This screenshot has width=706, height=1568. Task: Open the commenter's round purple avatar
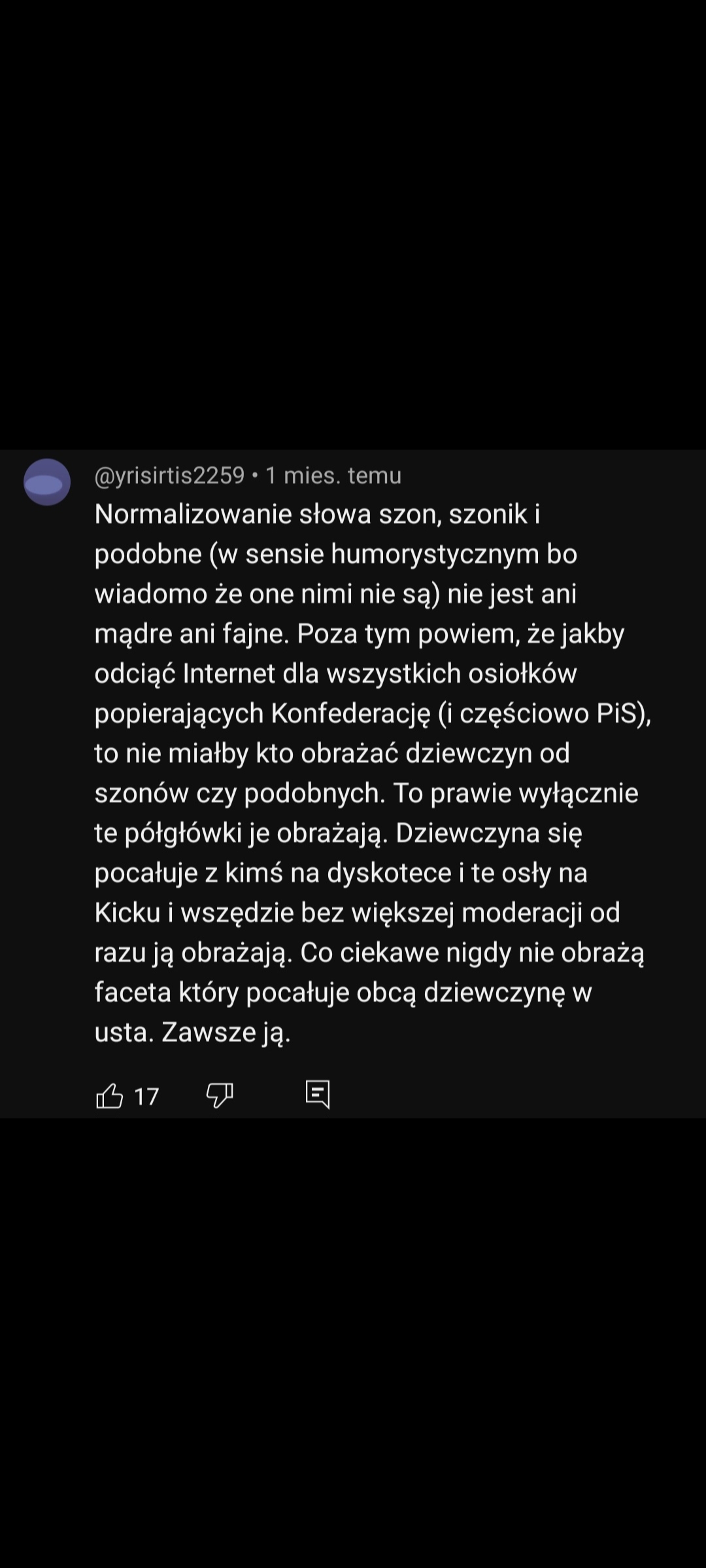(47, 482)
